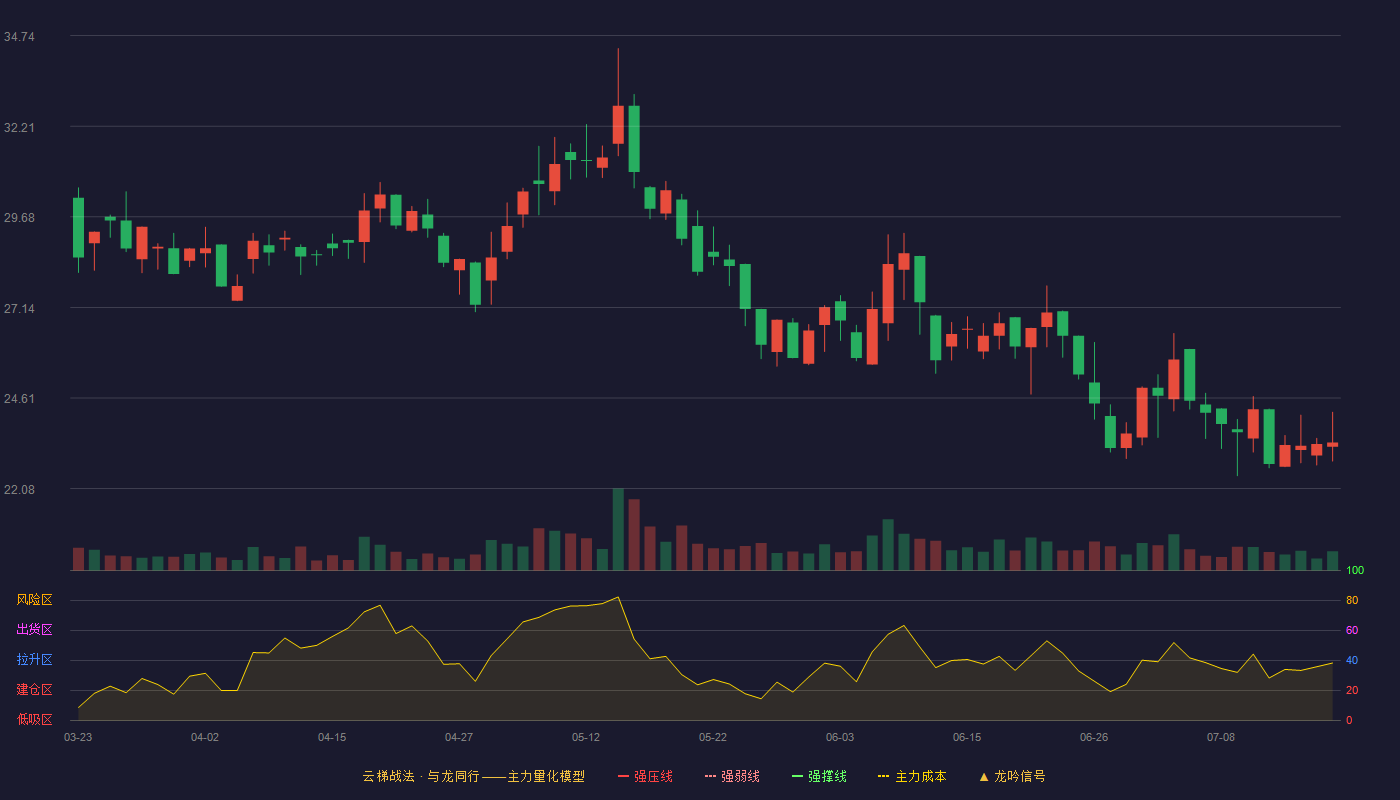Image resolution: width=1400 pixels, height=800 pixels.
Task: Click the 100 indicator scale label
Action: click(1355, 571)
